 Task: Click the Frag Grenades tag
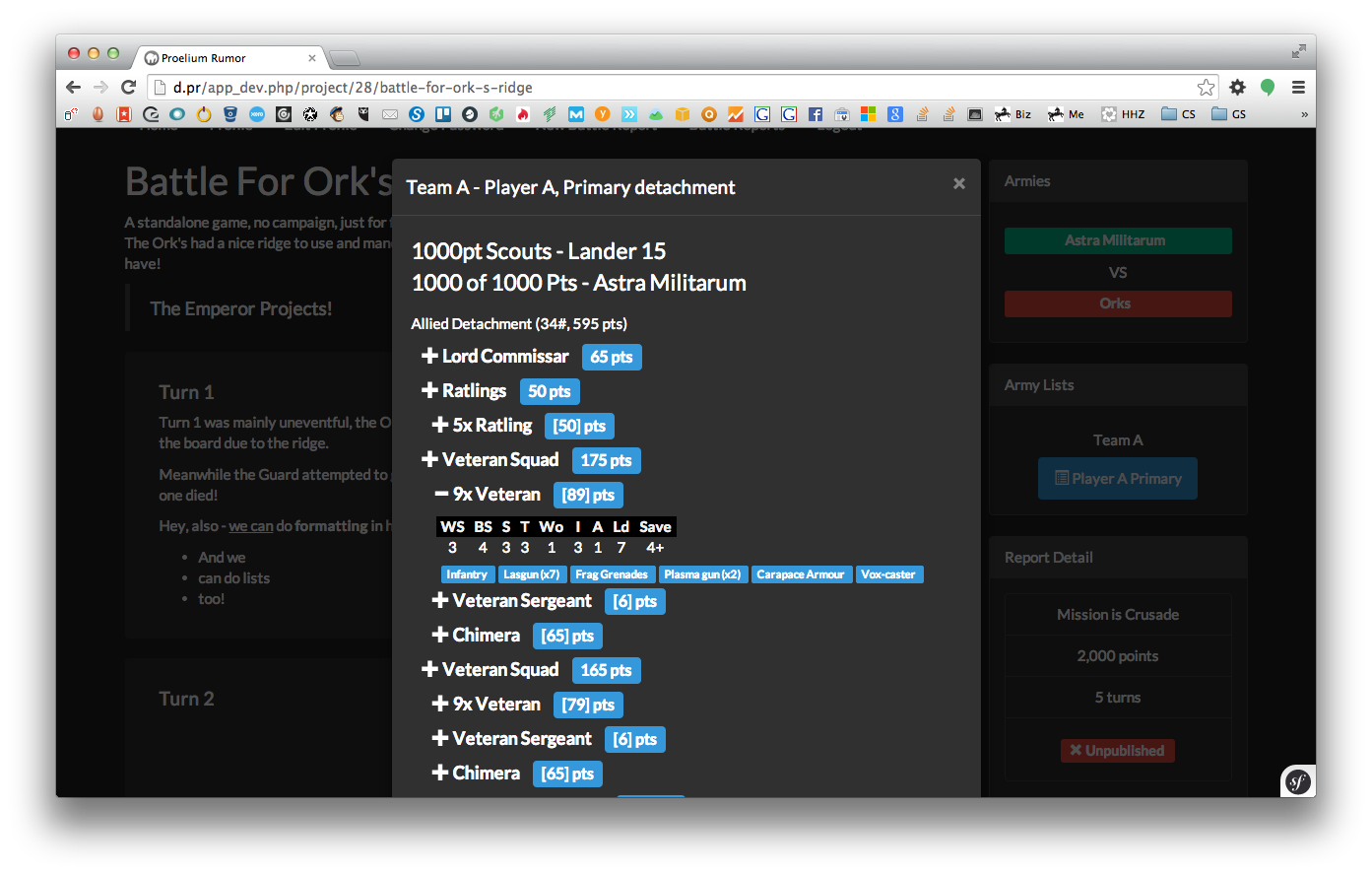click(x=612, y=574)
